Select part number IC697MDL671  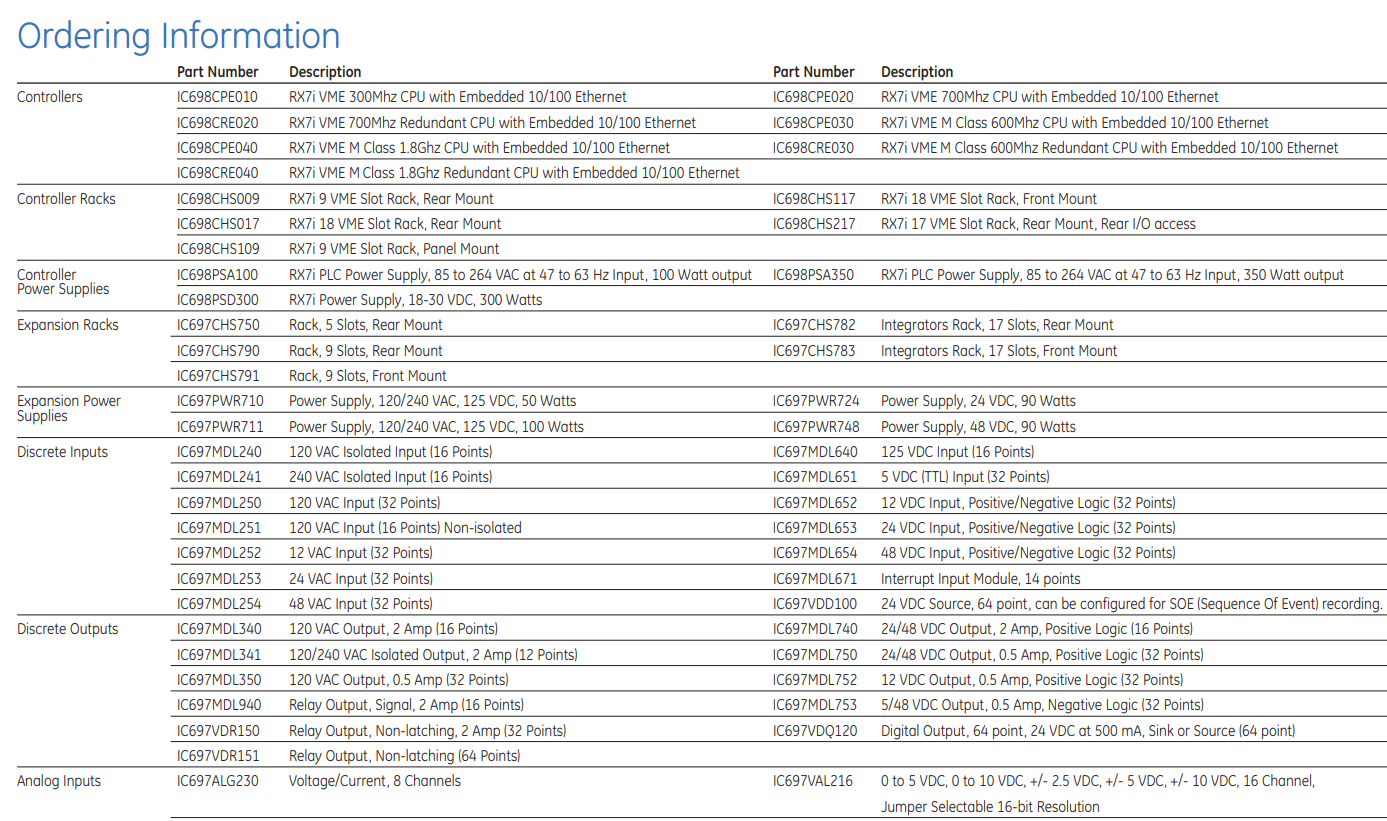[x=815, y=579]
